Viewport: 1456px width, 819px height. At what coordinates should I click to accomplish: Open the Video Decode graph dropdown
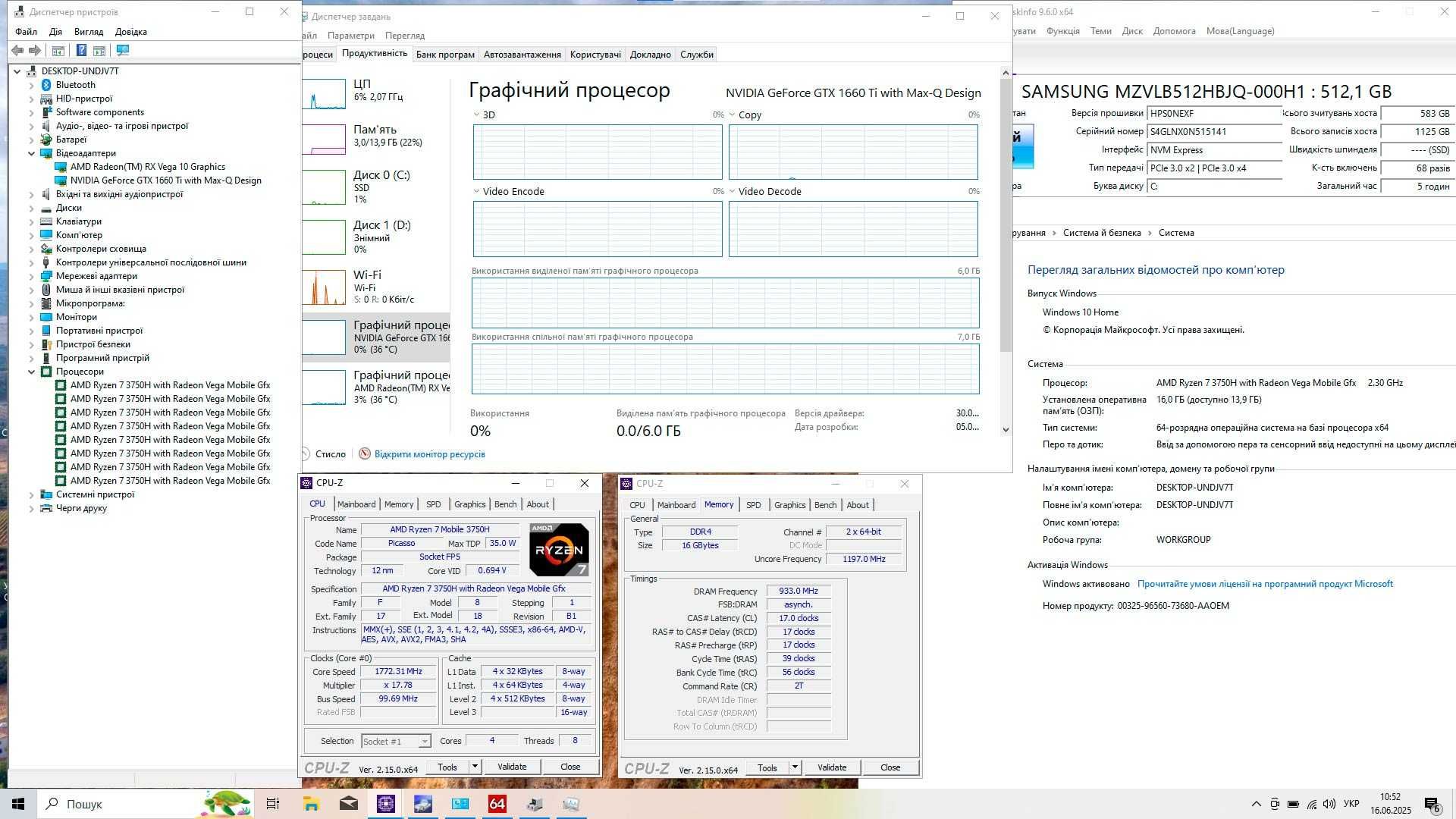coord(733,192)
